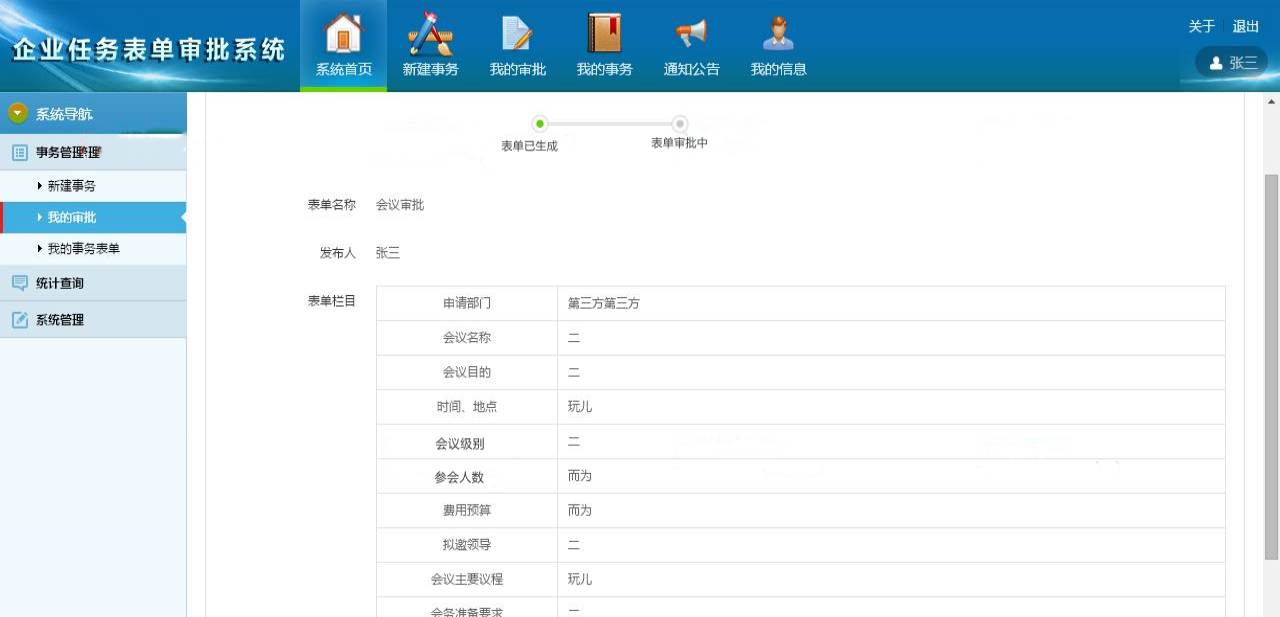Click the 张三 user button

(x=1232, y=62)
